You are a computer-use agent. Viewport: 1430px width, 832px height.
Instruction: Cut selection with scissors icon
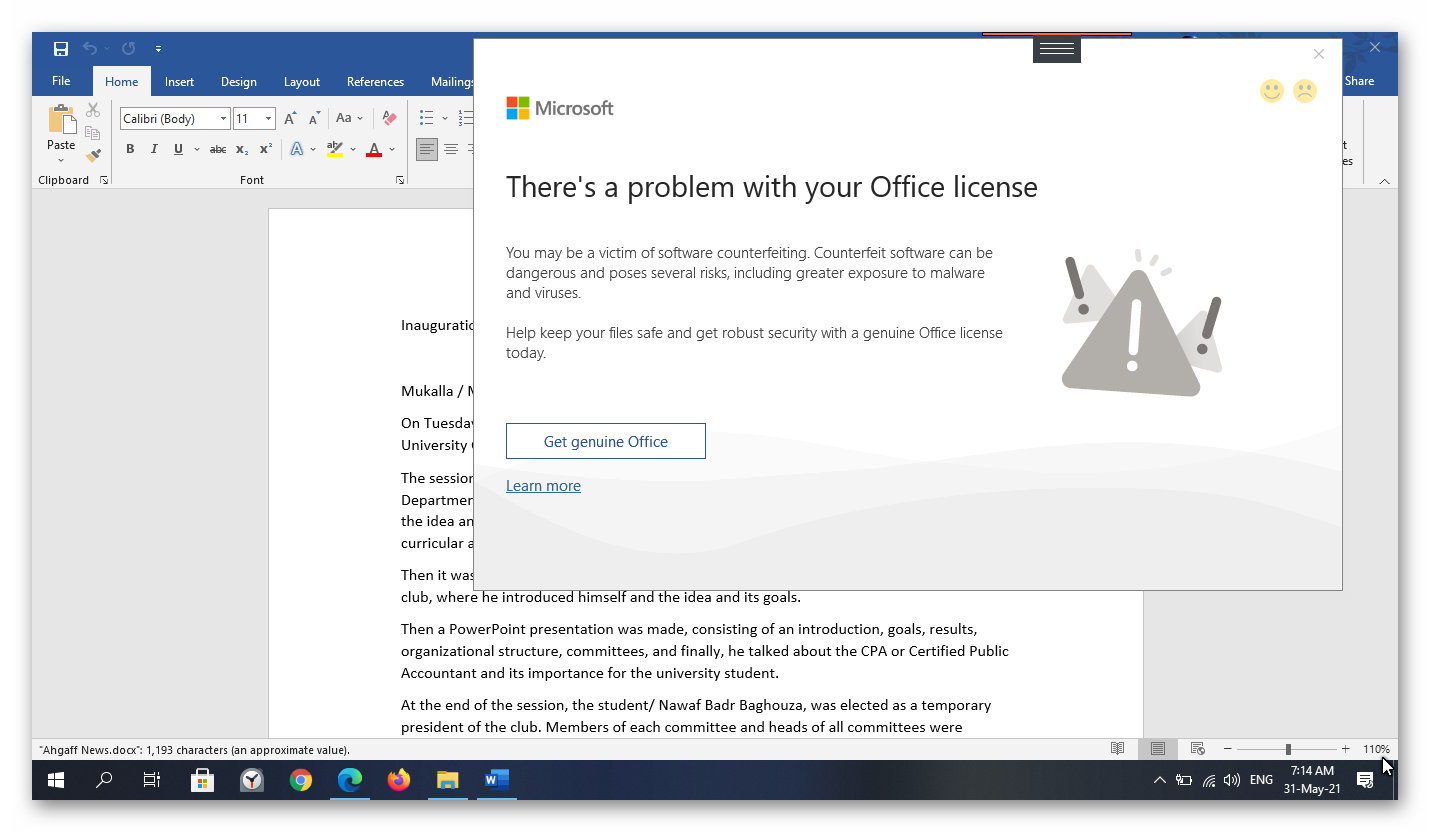coord(93,110)
